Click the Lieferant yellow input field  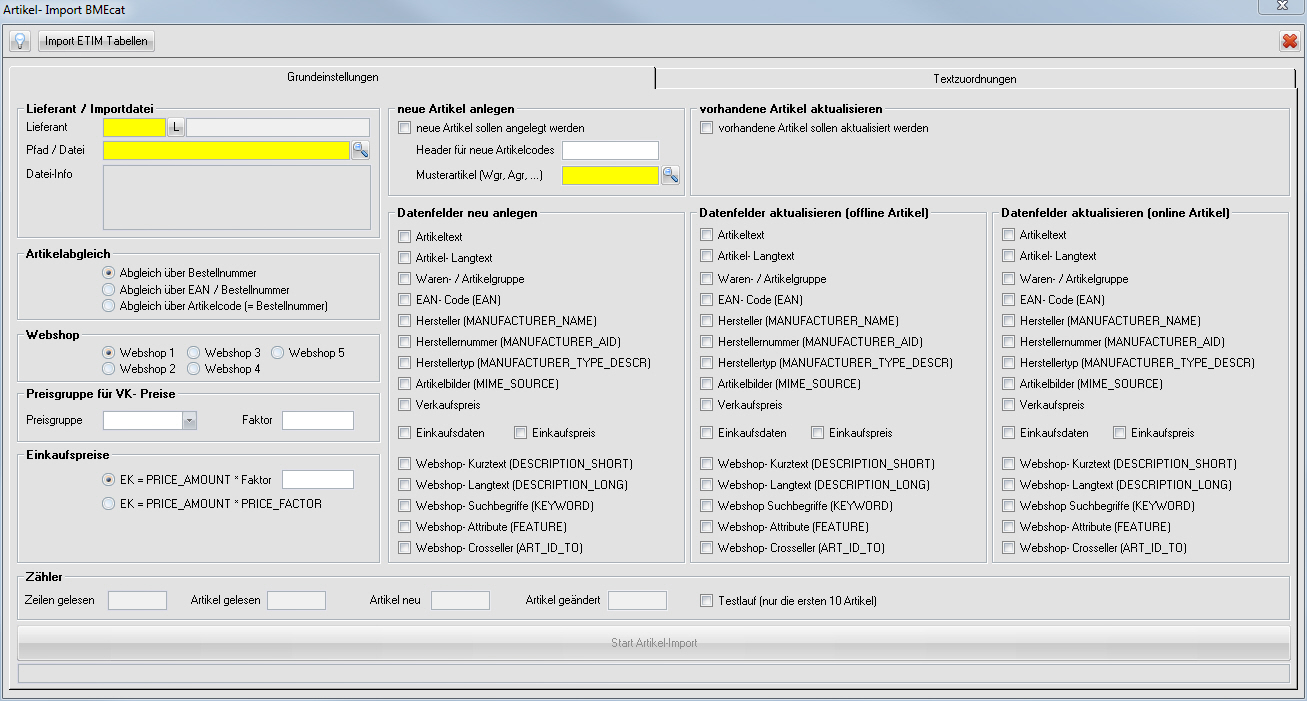click(x=134, y=127)
